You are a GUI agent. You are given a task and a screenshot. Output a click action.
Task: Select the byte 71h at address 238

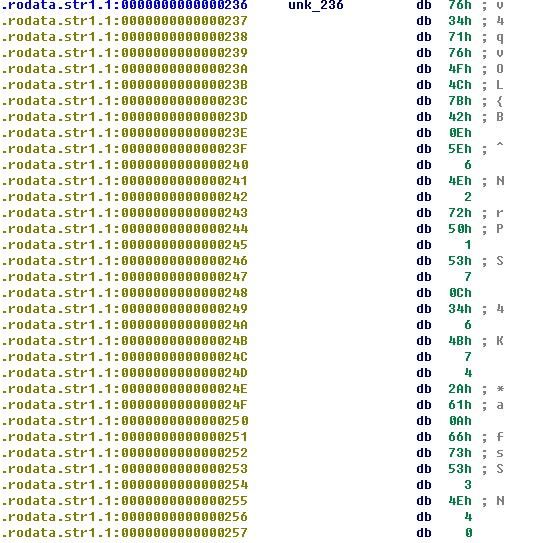point(460,37)
